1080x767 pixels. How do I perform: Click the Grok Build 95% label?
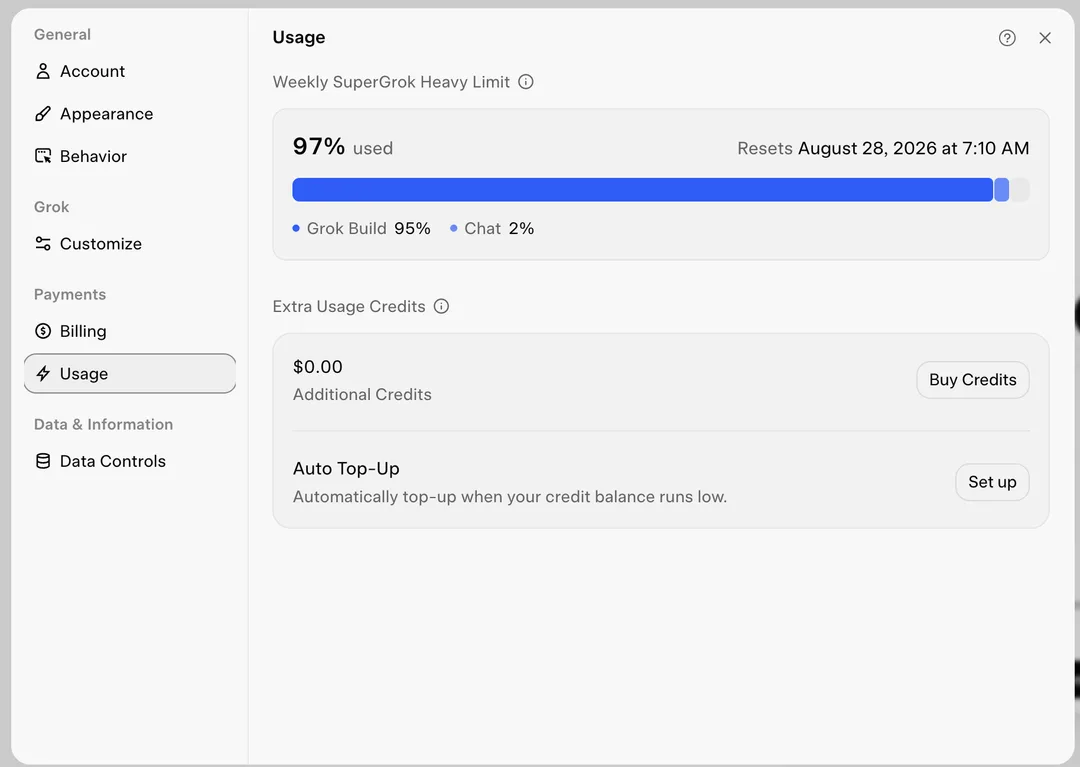click(x=368, y=229)
